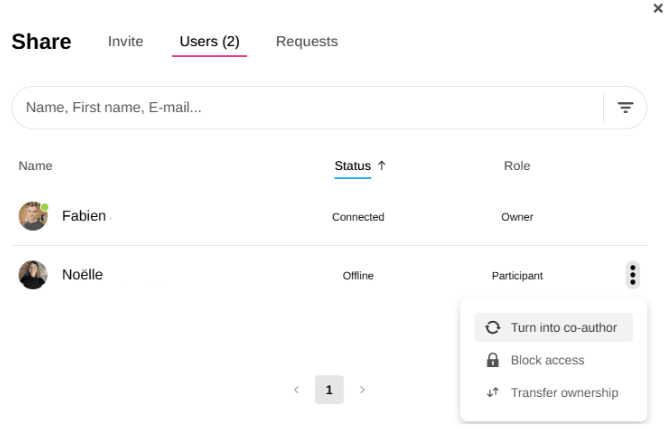Click the Block access lock icon
The height and width of the screenshot is (430, 670).
click(492, 361)
